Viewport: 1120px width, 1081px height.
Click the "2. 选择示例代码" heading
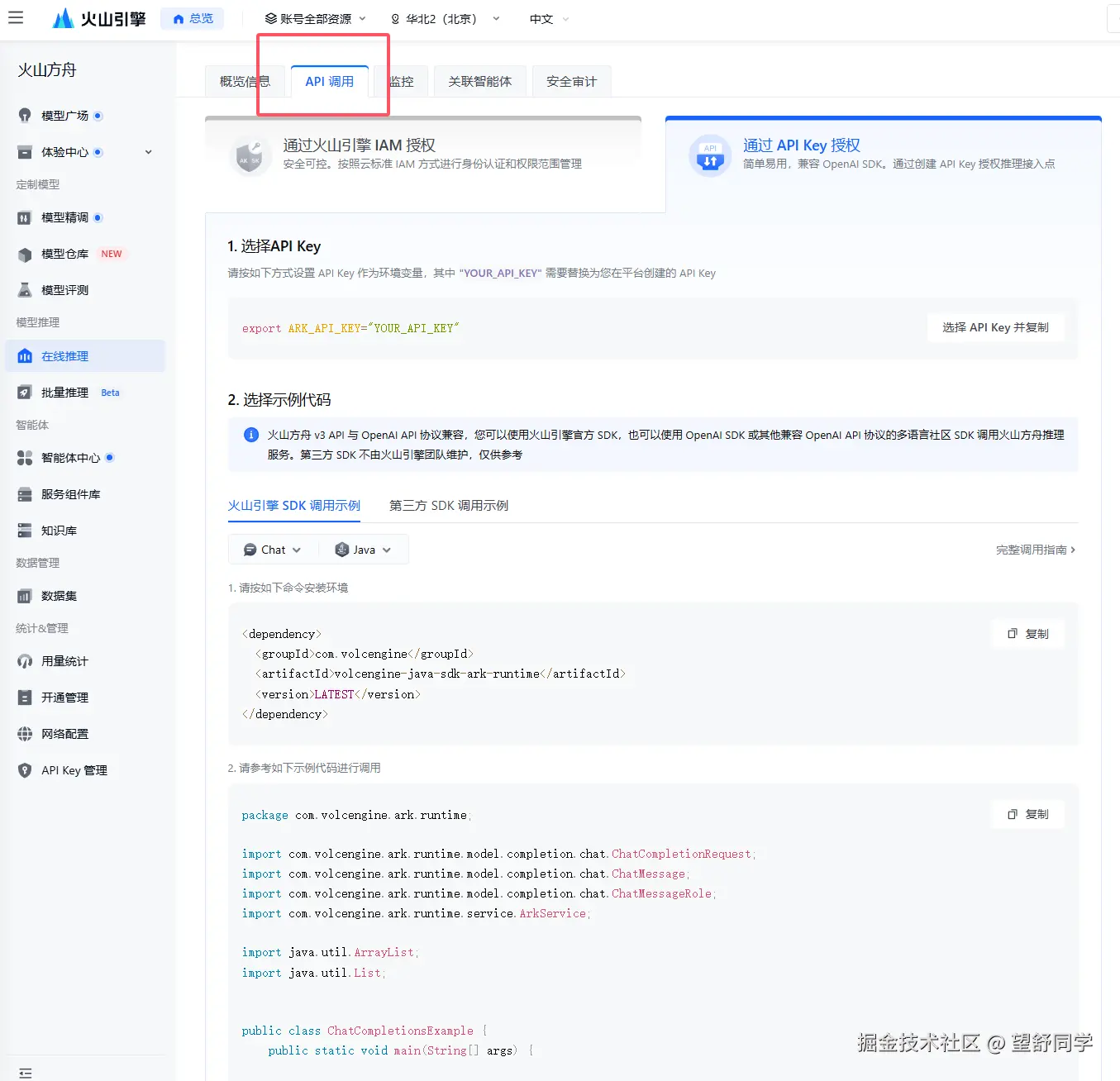tap(279, 400)
